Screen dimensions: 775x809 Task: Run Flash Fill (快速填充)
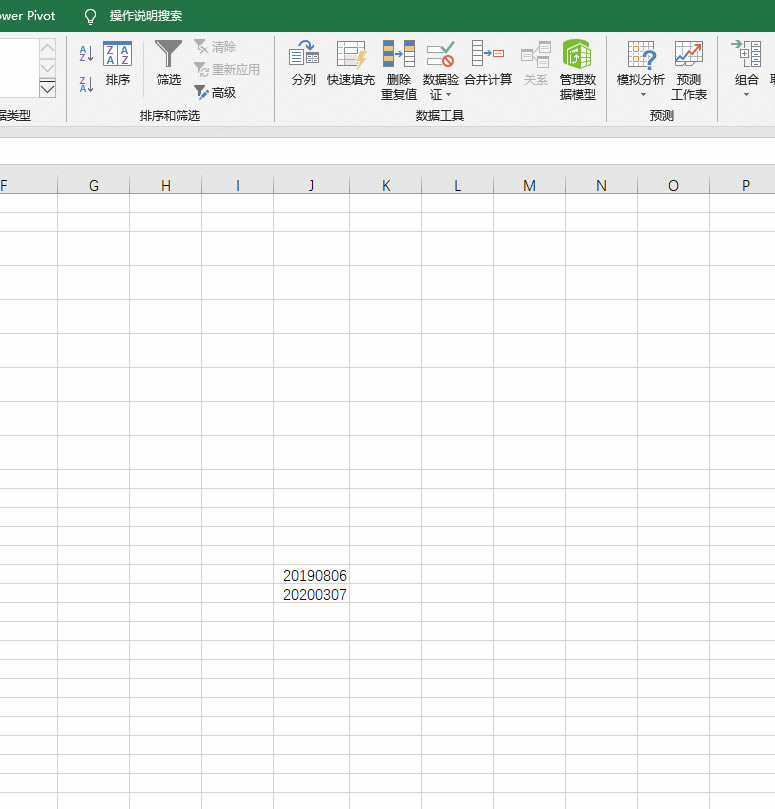point(351,63)
